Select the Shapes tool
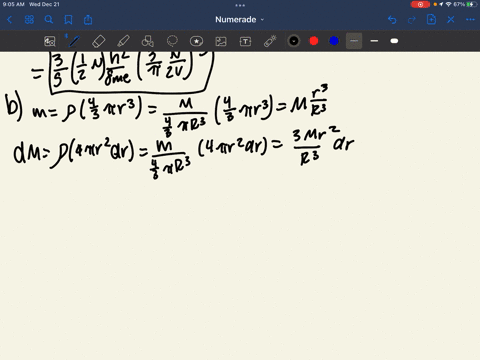This screenshot has height=360, width=480. 147,41
